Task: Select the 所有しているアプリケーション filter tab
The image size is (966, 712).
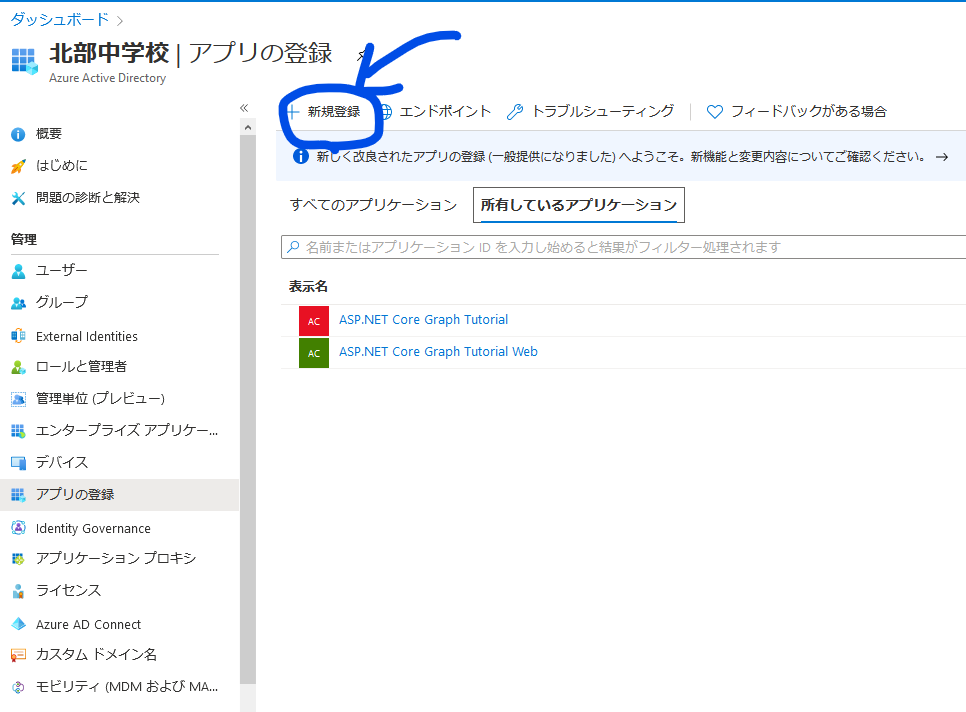Action: [x=578, y=204]
